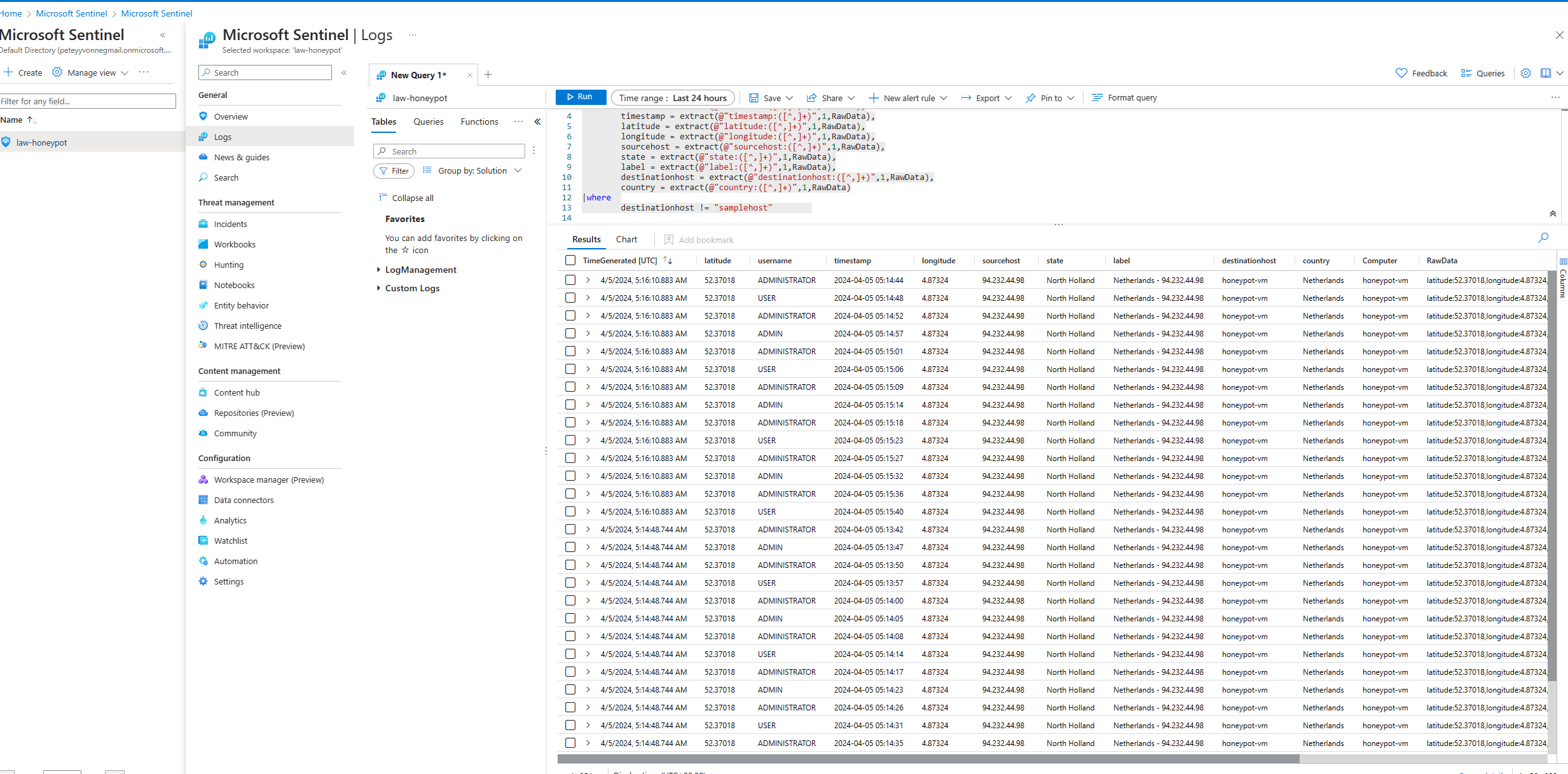Viewport: 1568px width, 774px height.
Task: Select the Tables tab
Action: click(x=383, y=121)
